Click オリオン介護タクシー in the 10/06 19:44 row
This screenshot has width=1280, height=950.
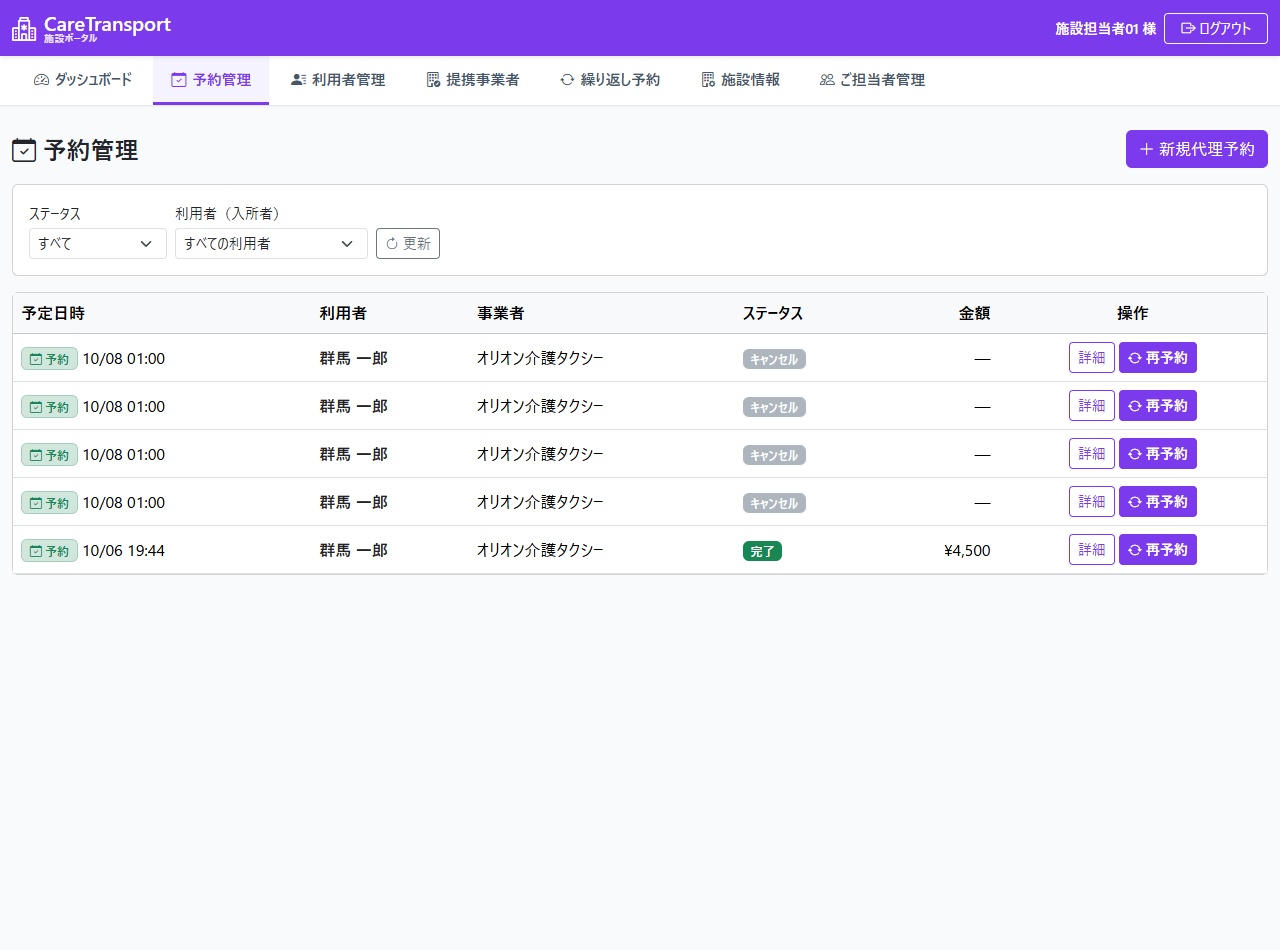click(x=540, y=550)
